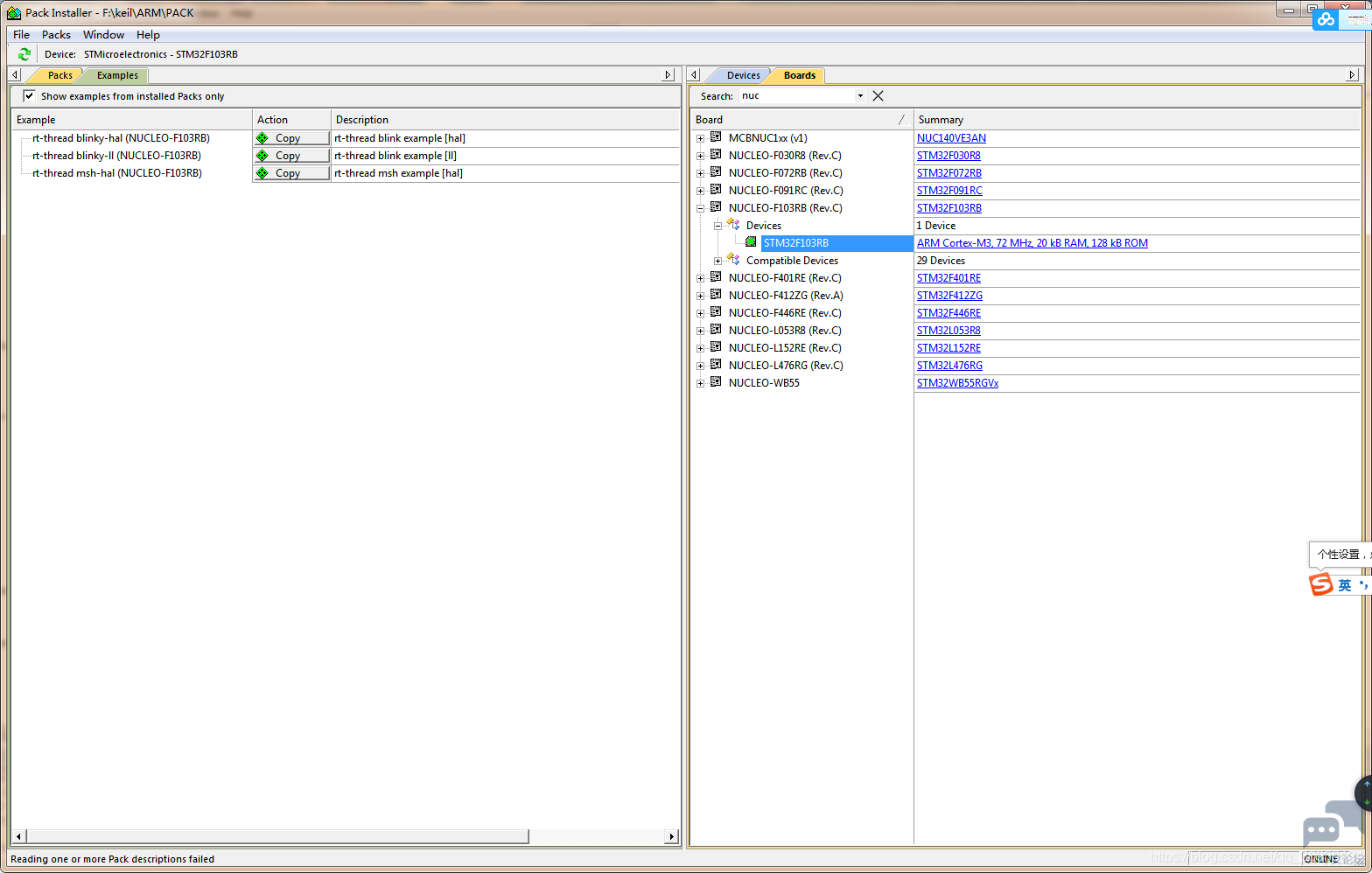Expand the NUCLEO-WB55 board node
The height and width of the screenshot is (873, 1372).
(x=700, y=383)
